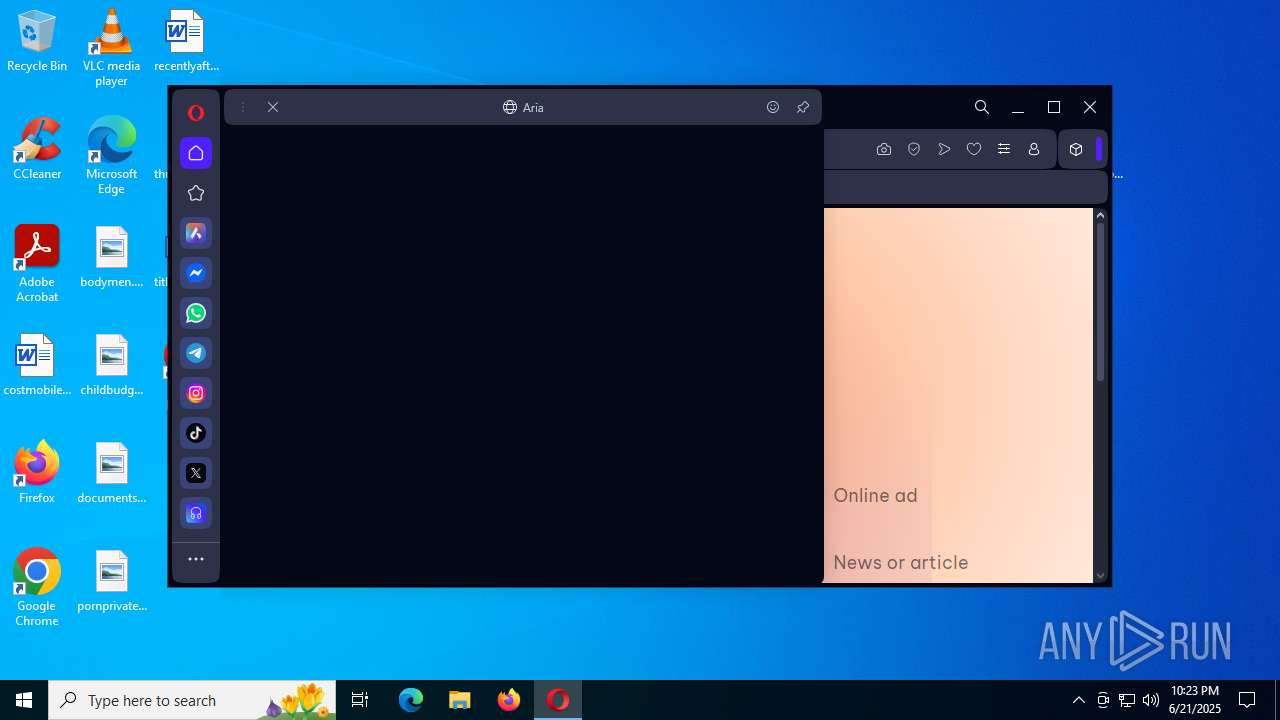1280x720 pixels.
Task: Open Telegram in the sidebar
Action: (196, 353)
